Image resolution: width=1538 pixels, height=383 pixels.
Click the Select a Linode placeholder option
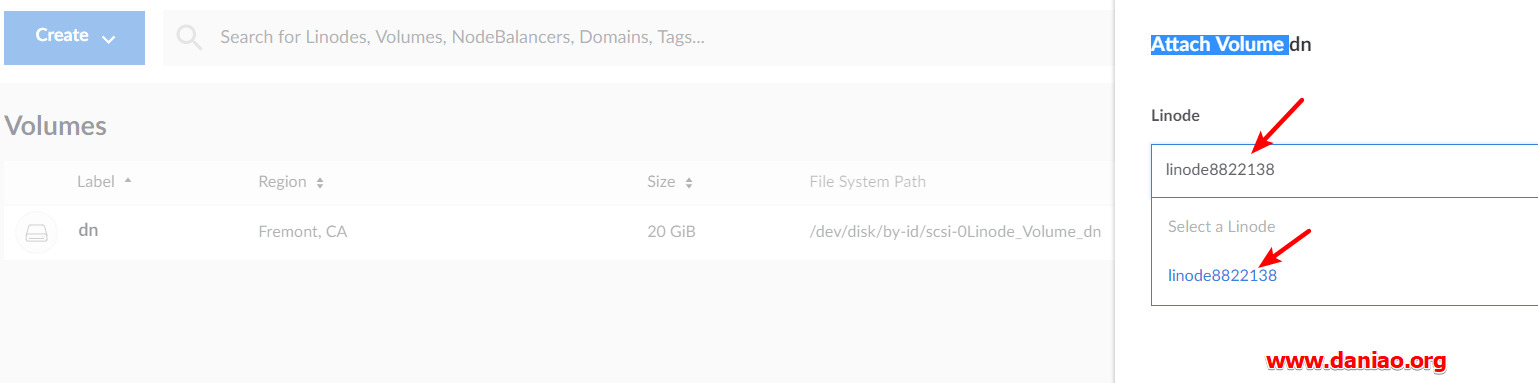[x=1221, y=226]
